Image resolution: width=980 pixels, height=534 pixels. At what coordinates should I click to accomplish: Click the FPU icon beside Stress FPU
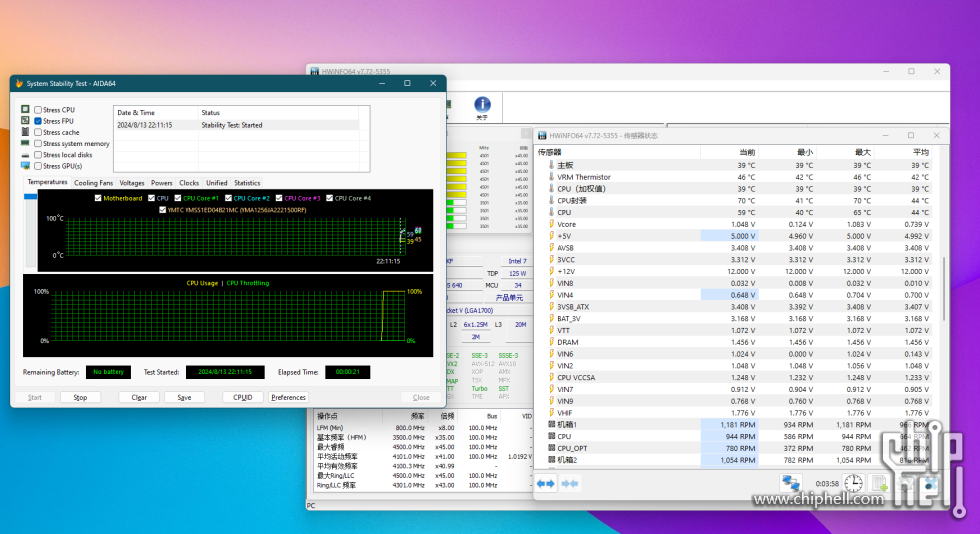coord(26,121)
